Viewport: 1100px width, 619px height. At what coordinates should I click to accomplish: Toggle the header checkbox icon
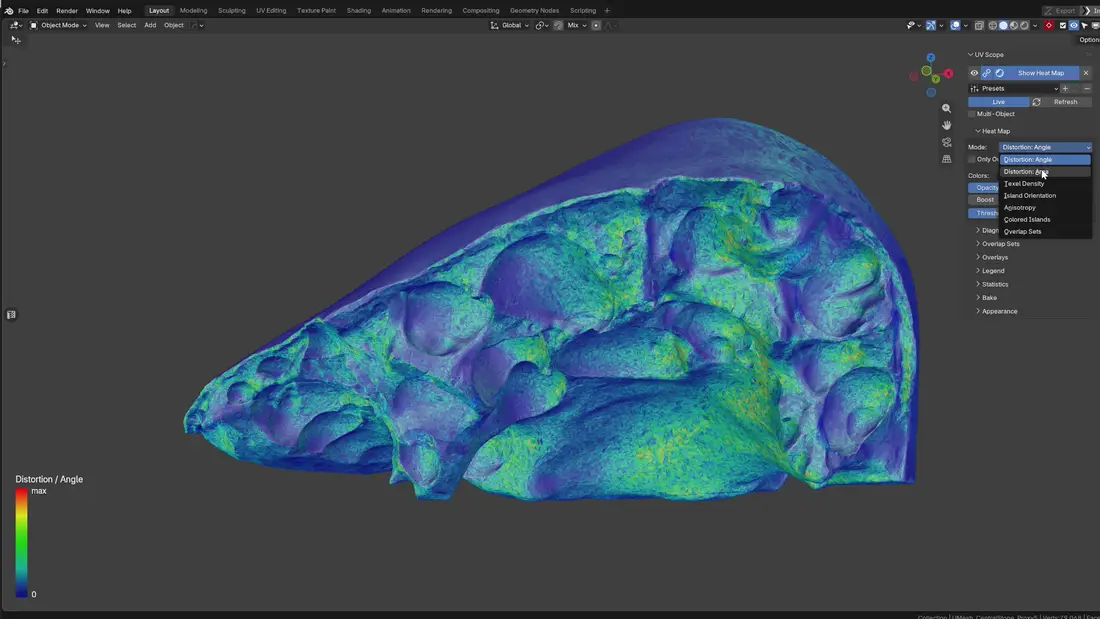pos(1063,25)
